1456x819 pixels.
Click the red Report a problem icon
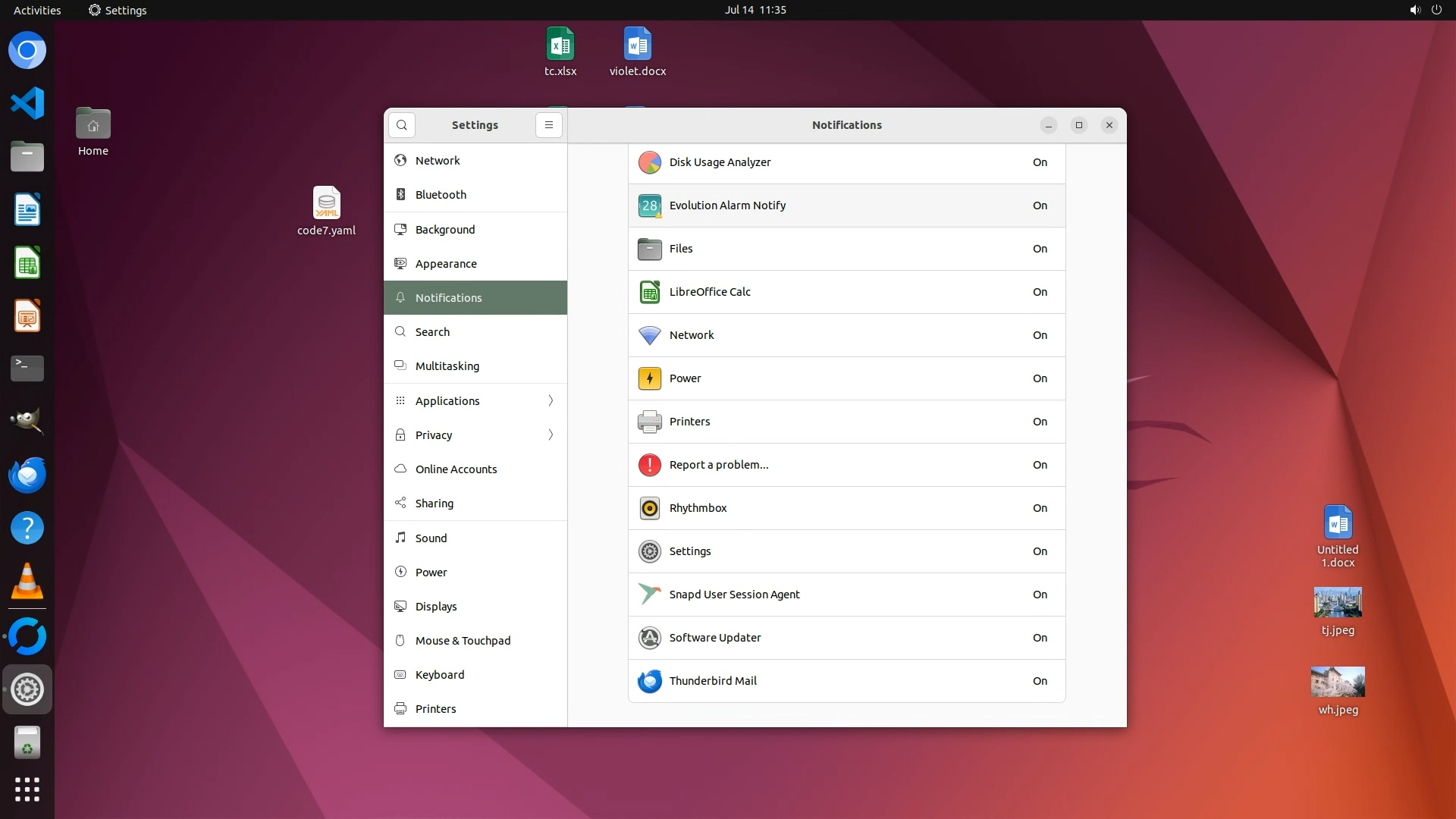pyautogui.click(x=650, y=465)
